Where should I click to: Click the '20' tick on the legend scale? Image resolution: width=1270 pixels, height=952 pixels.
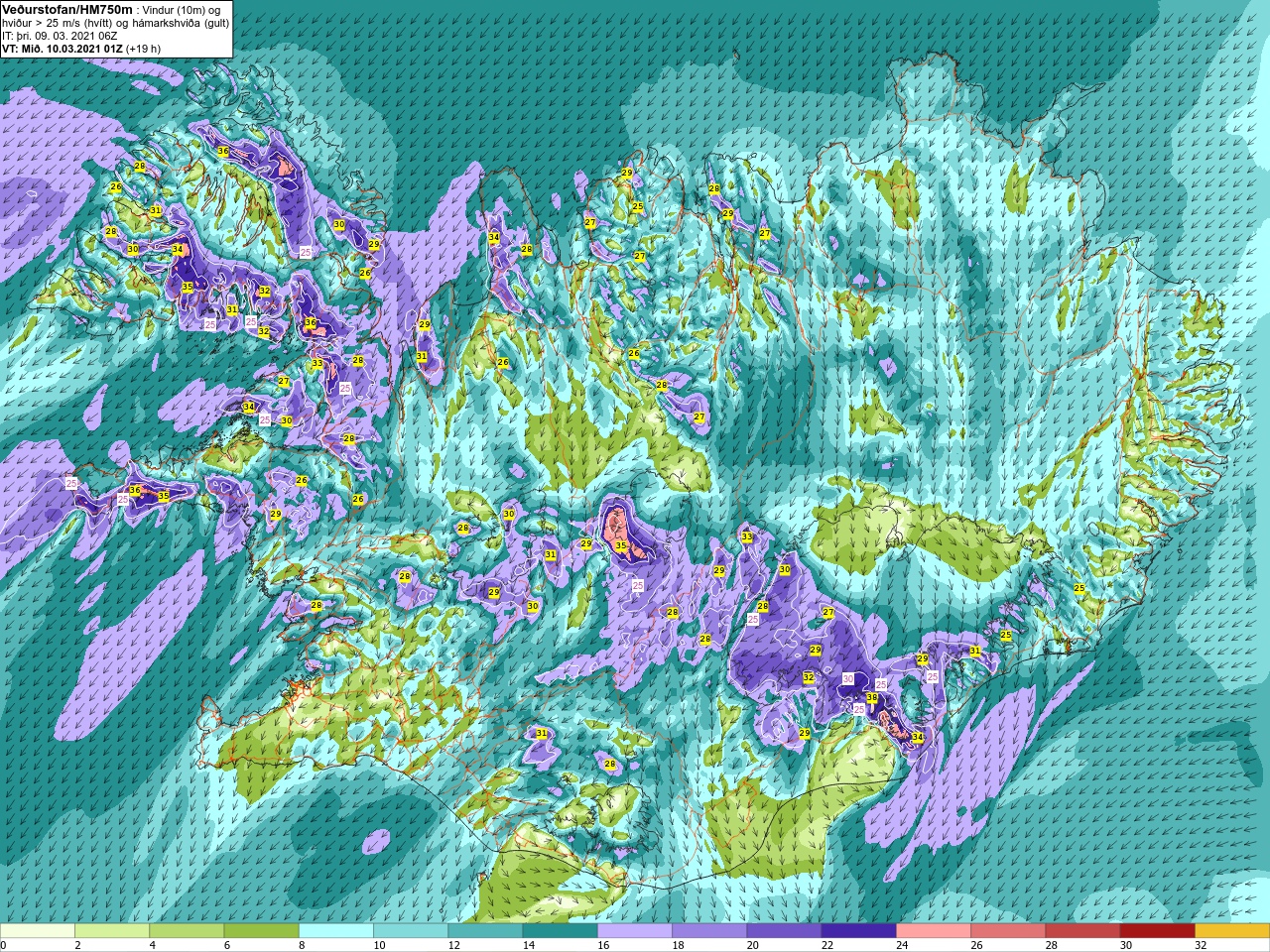[753, 946]
